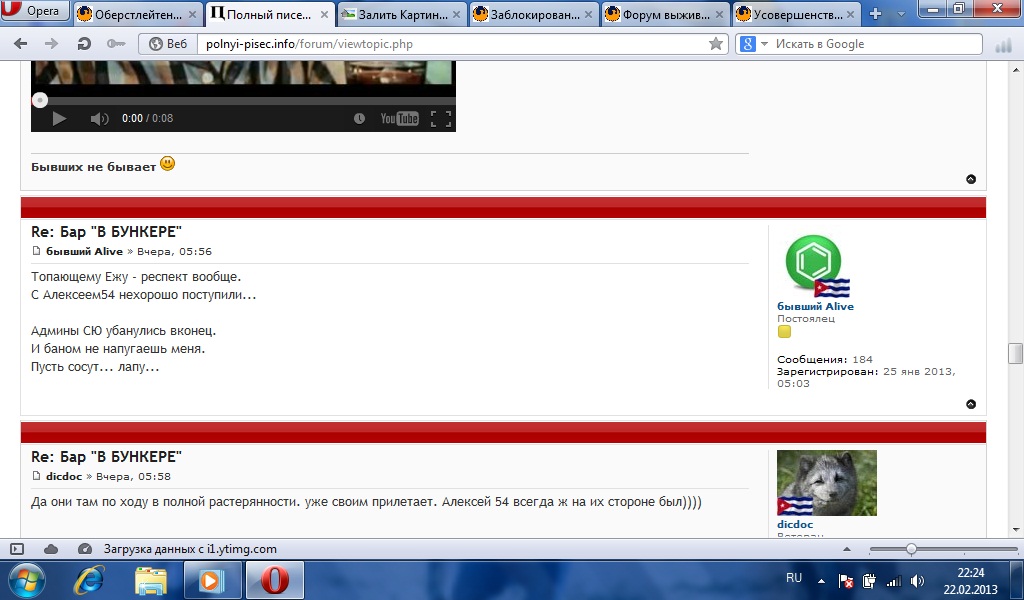Screen dimensions: 1024x600
Task: Close the Полный писе... tab
Action: [324, 14]
